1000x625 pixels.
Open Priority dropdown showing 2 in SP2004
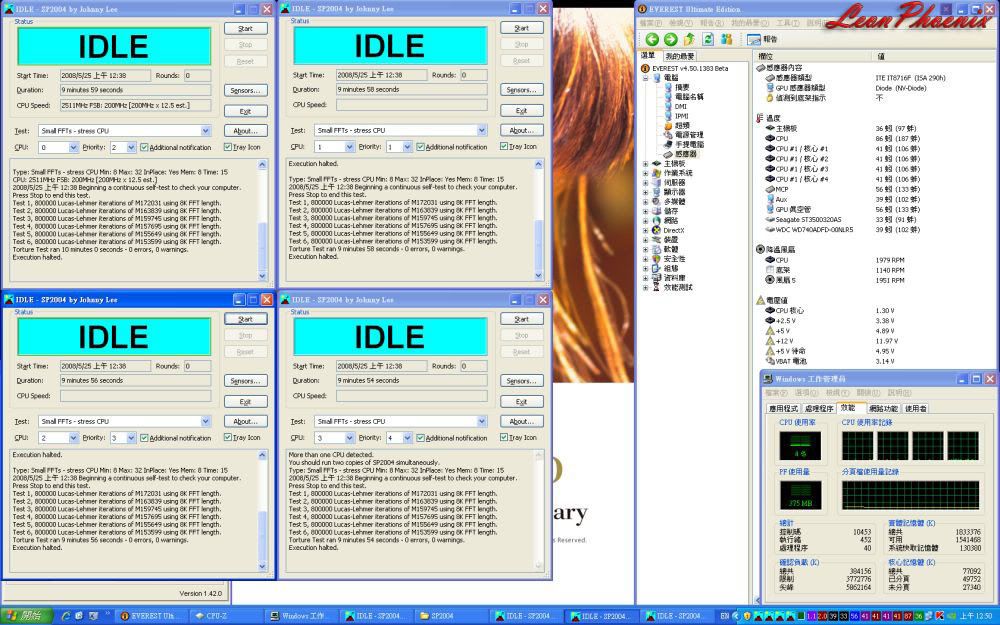131,147
